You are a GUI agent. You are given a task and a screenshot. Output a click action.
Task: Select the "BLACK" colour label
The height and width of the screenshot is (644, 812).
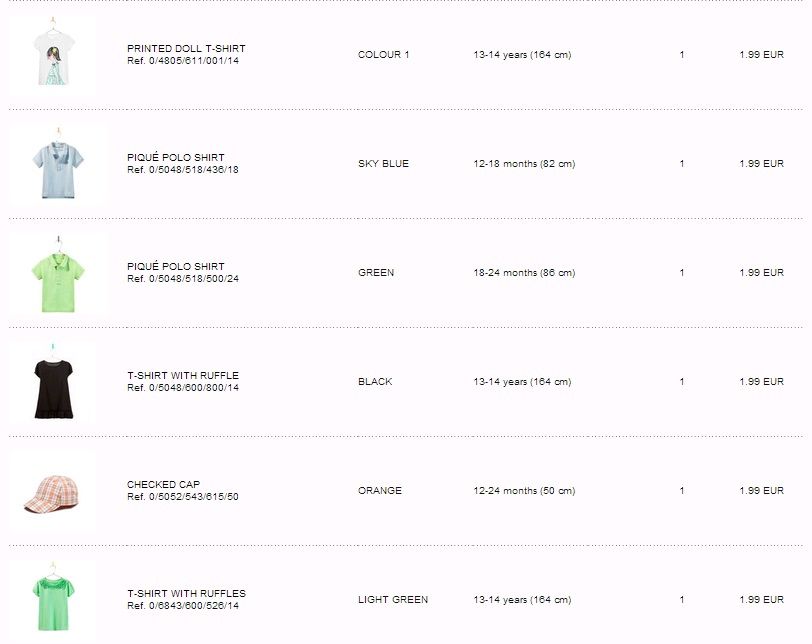click(375, 382)
